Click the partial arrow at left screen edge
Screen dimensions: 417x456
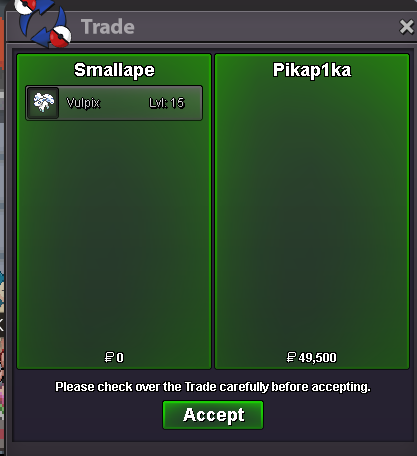point(1,324)
